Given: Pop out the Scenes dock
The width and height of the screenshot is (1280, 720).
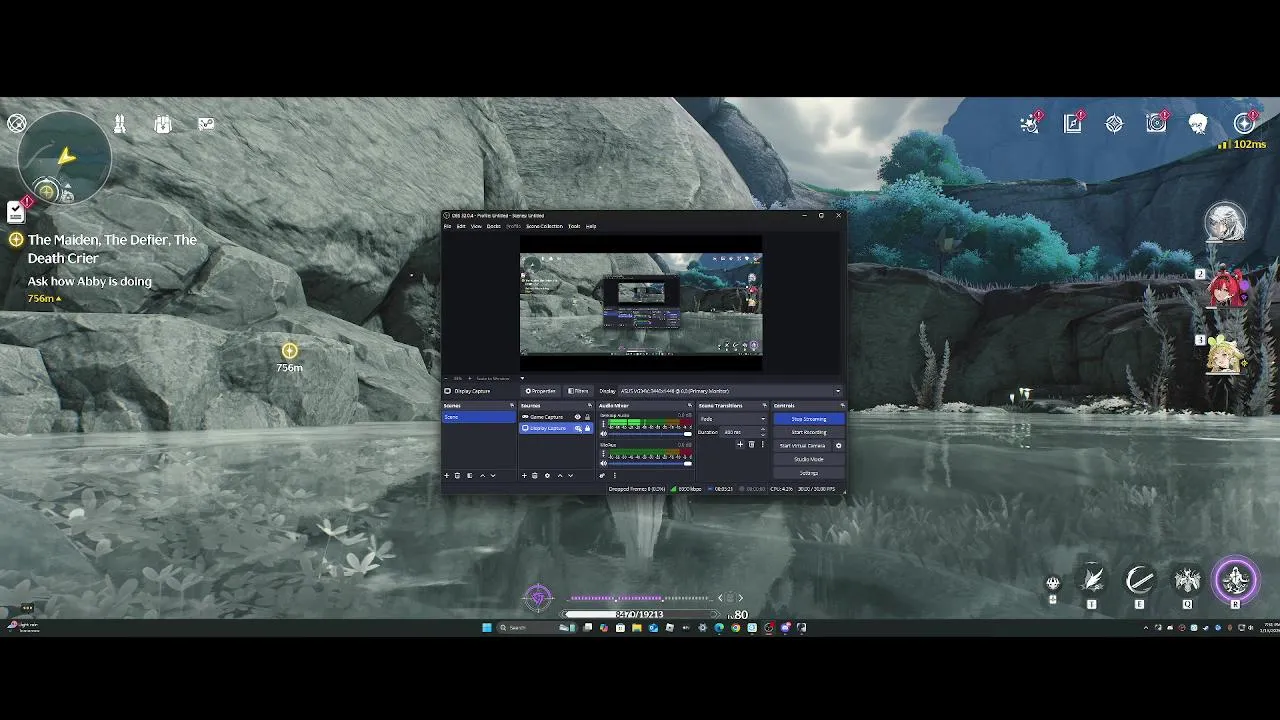Looking at the screenshot, I should [512, 405].
